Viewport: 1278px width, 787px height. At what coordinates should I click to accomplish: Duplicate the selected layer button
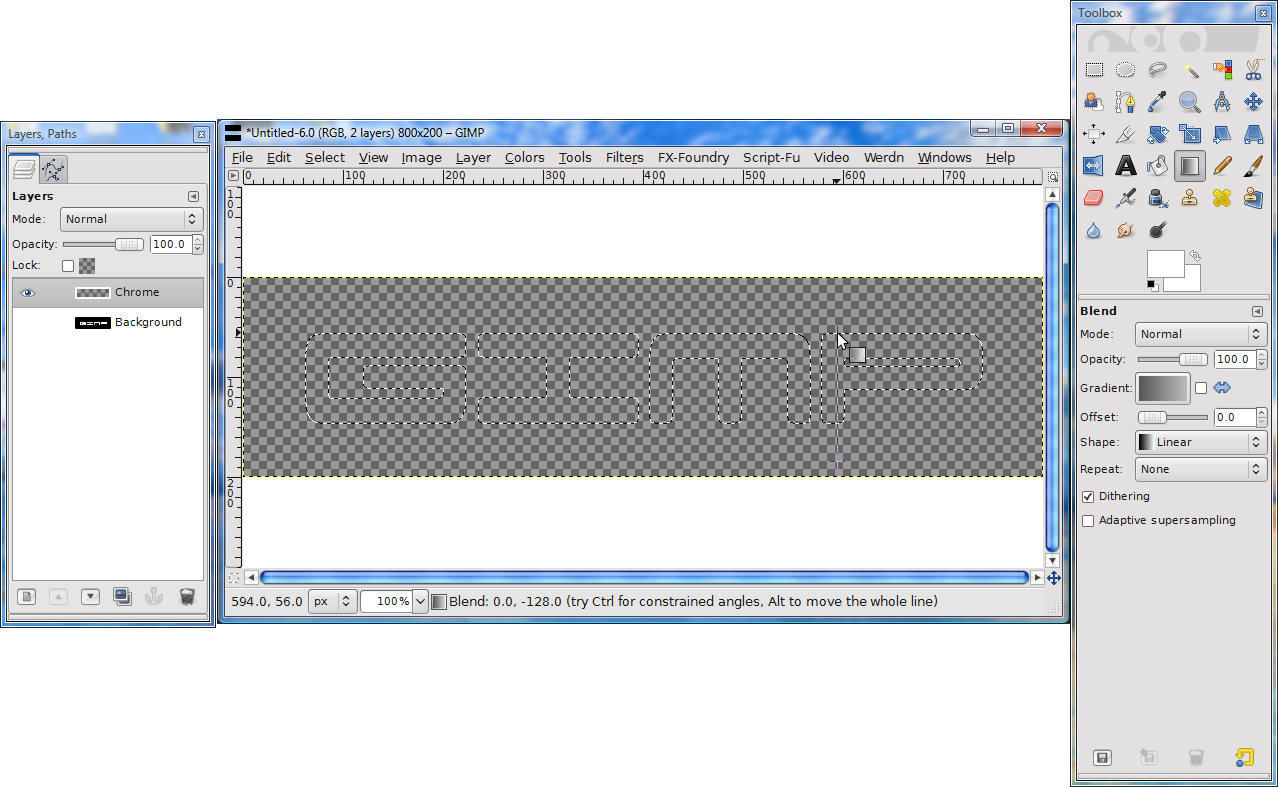pos(122,597)
